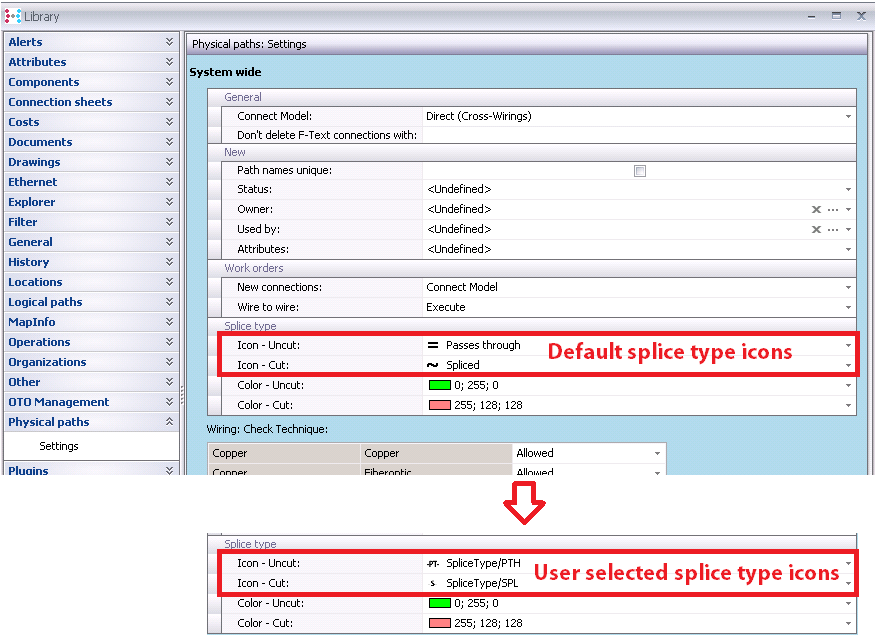Open lower panel Color - Cut dropdown
Screen dimensions: 877x635
click(848, 623)
